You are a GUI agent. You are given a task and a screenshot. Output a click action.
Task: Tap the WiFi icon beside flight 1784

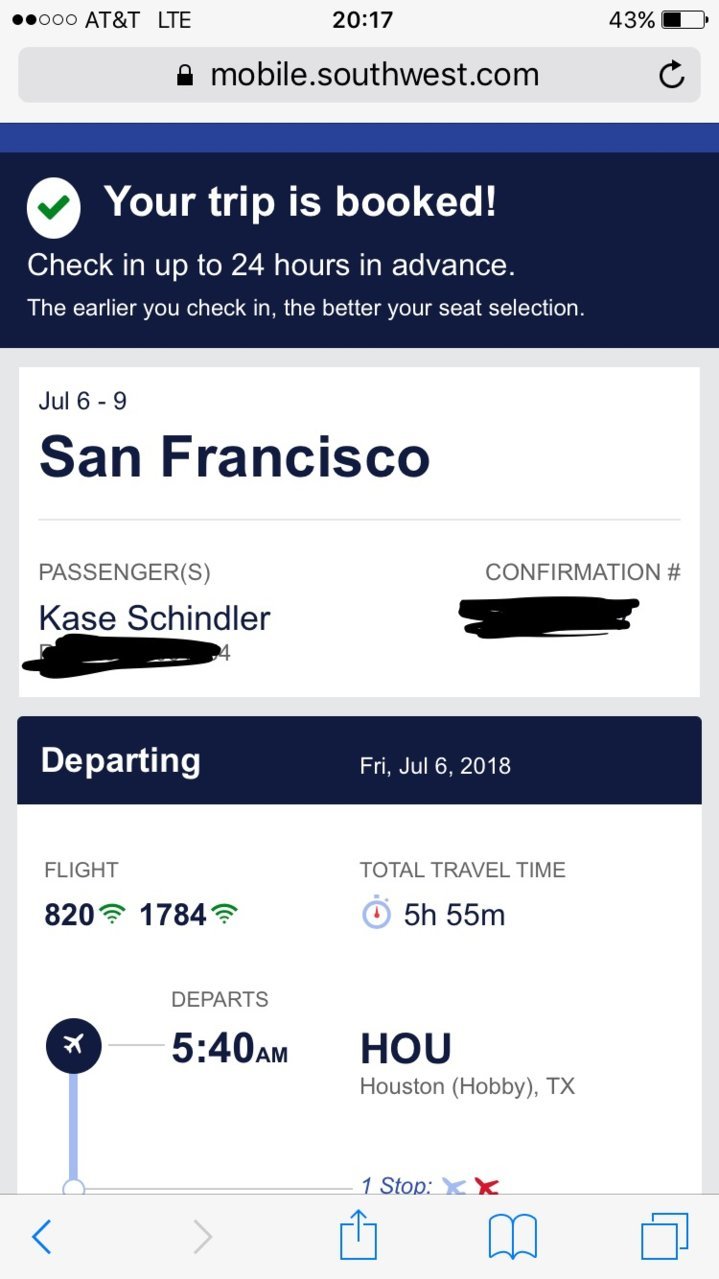point(224,914)
